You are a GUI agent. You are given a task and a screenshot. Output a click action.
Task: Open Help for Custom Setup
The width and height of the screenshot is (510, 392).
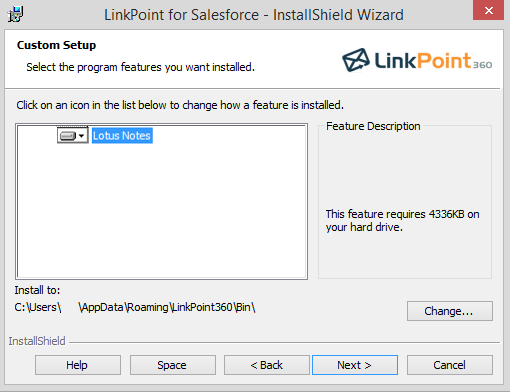pyautogui.click(x=78, y=365)
